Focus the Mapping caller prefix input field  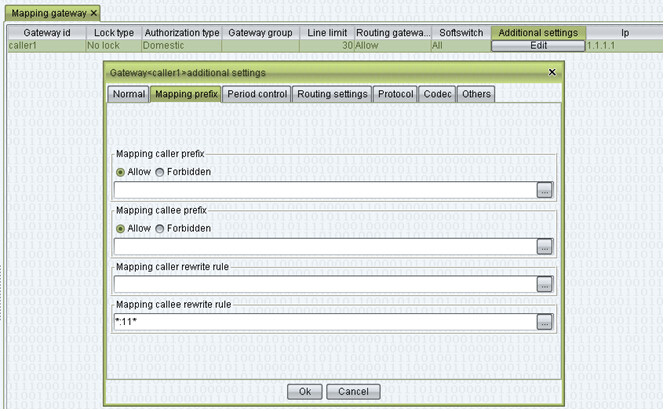(325, 190)
